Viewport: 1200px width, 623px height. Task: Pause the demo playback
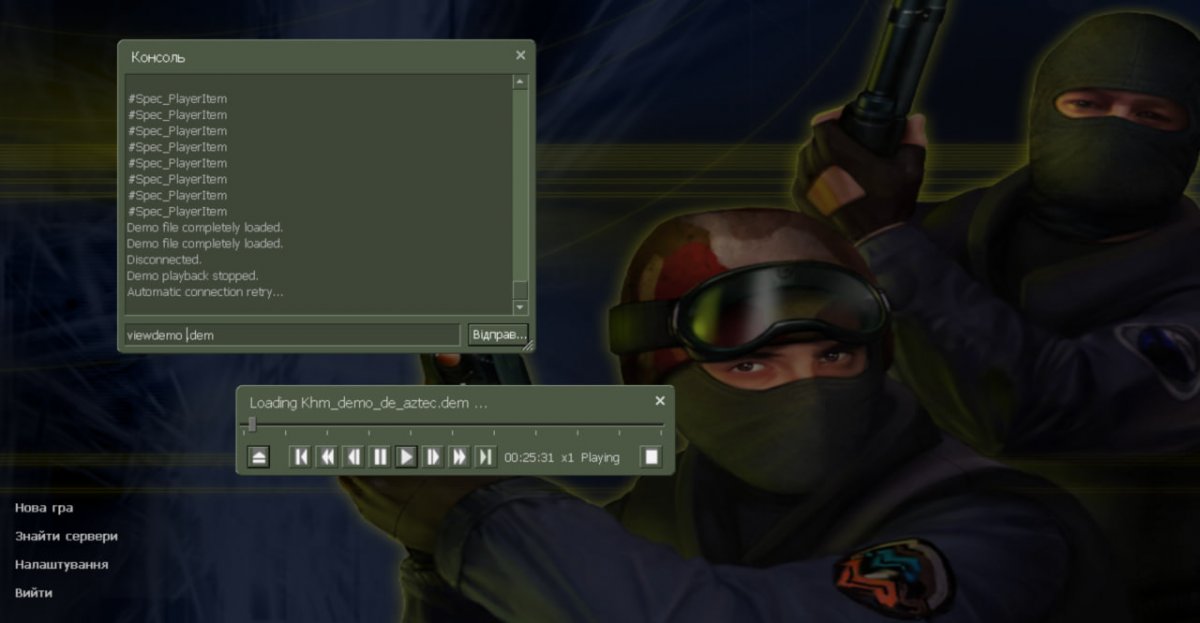(x=379, y=457)
